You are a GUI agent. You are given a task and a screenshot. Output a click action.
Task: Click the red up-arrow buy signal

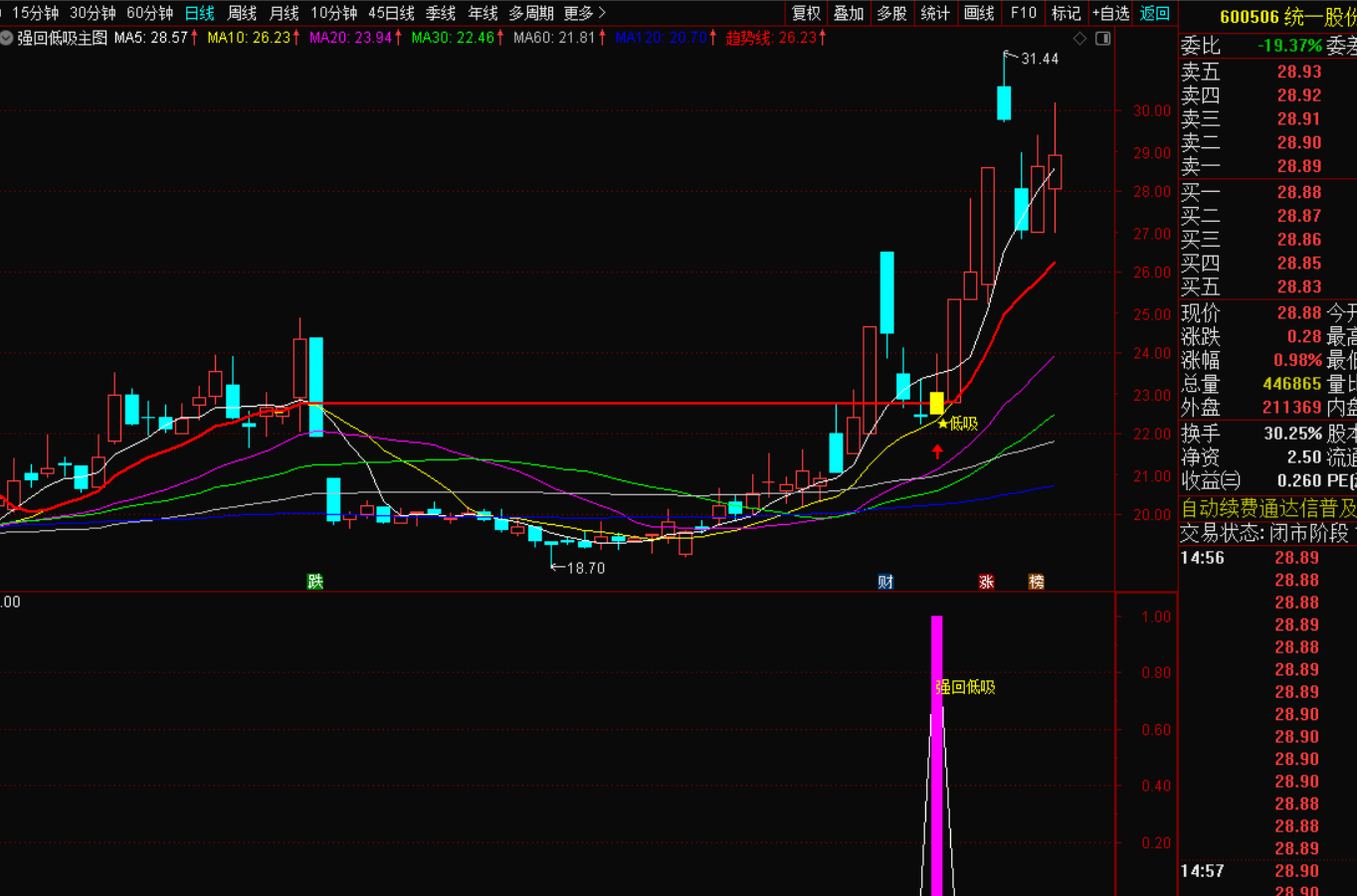937,451
